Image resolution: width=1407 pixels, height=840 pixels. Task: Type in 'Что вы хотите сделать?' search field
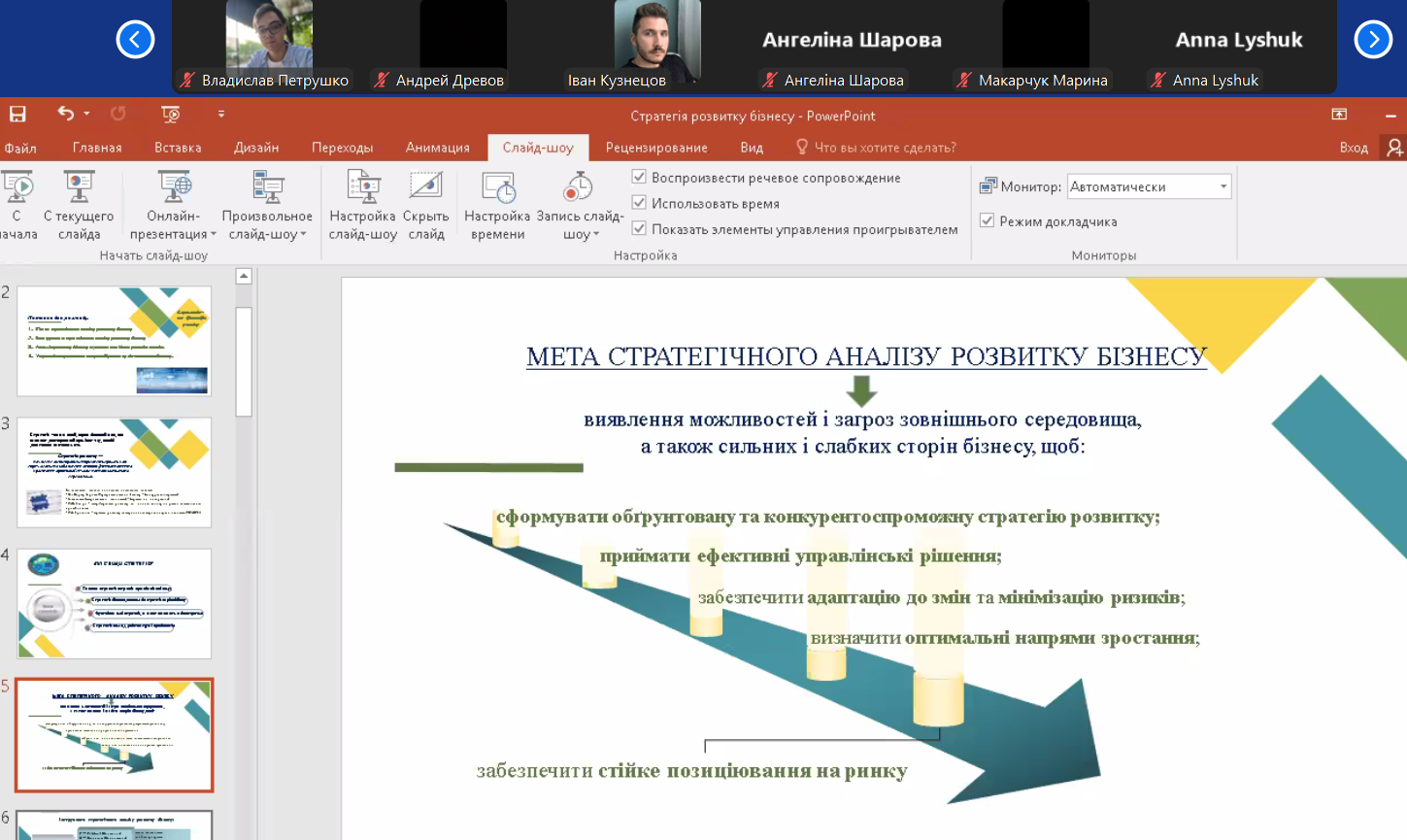pos(885,148)
